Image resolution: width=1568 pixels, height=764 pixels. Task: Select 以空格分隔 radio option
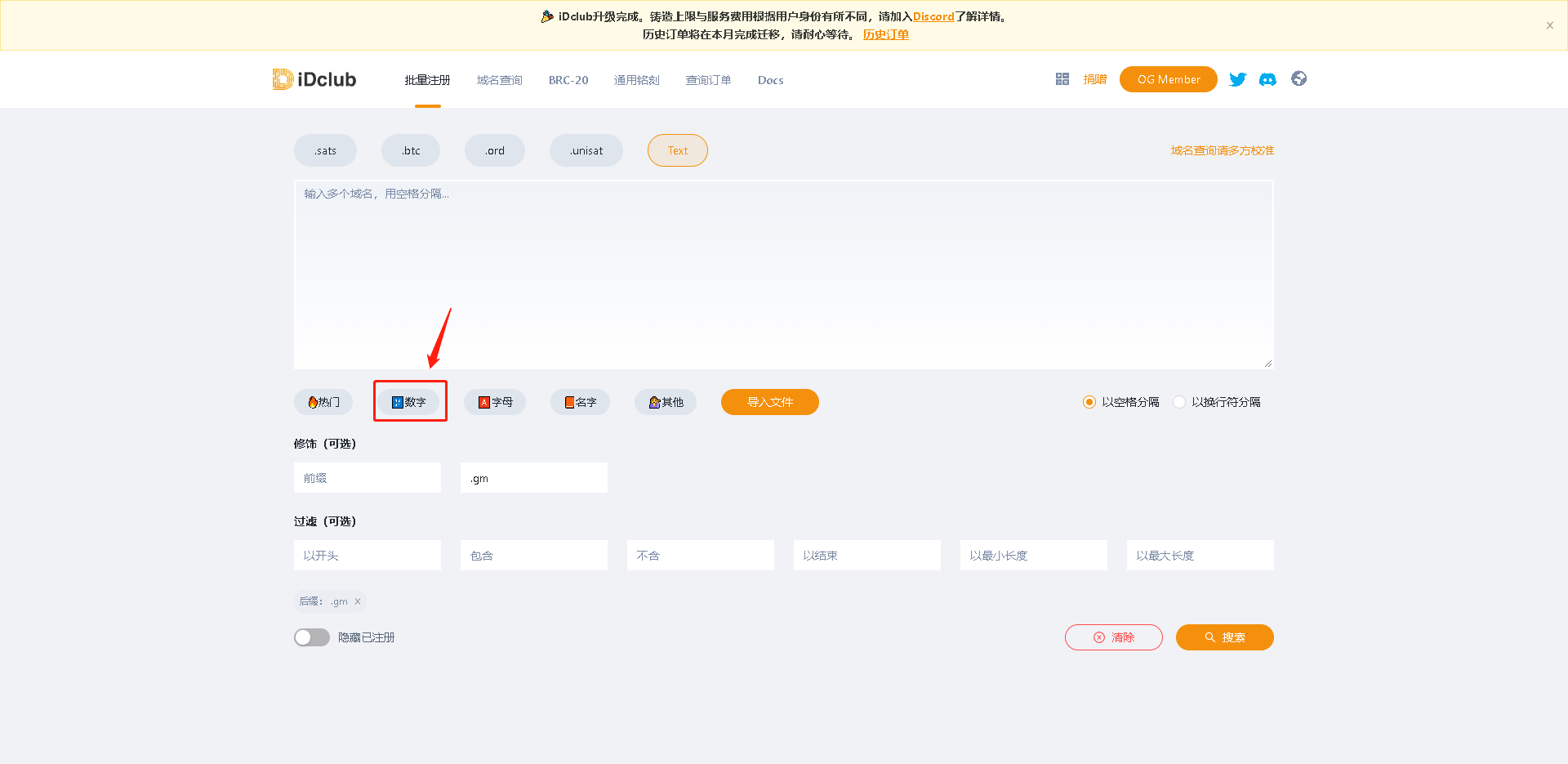[x=1089, y=402]
